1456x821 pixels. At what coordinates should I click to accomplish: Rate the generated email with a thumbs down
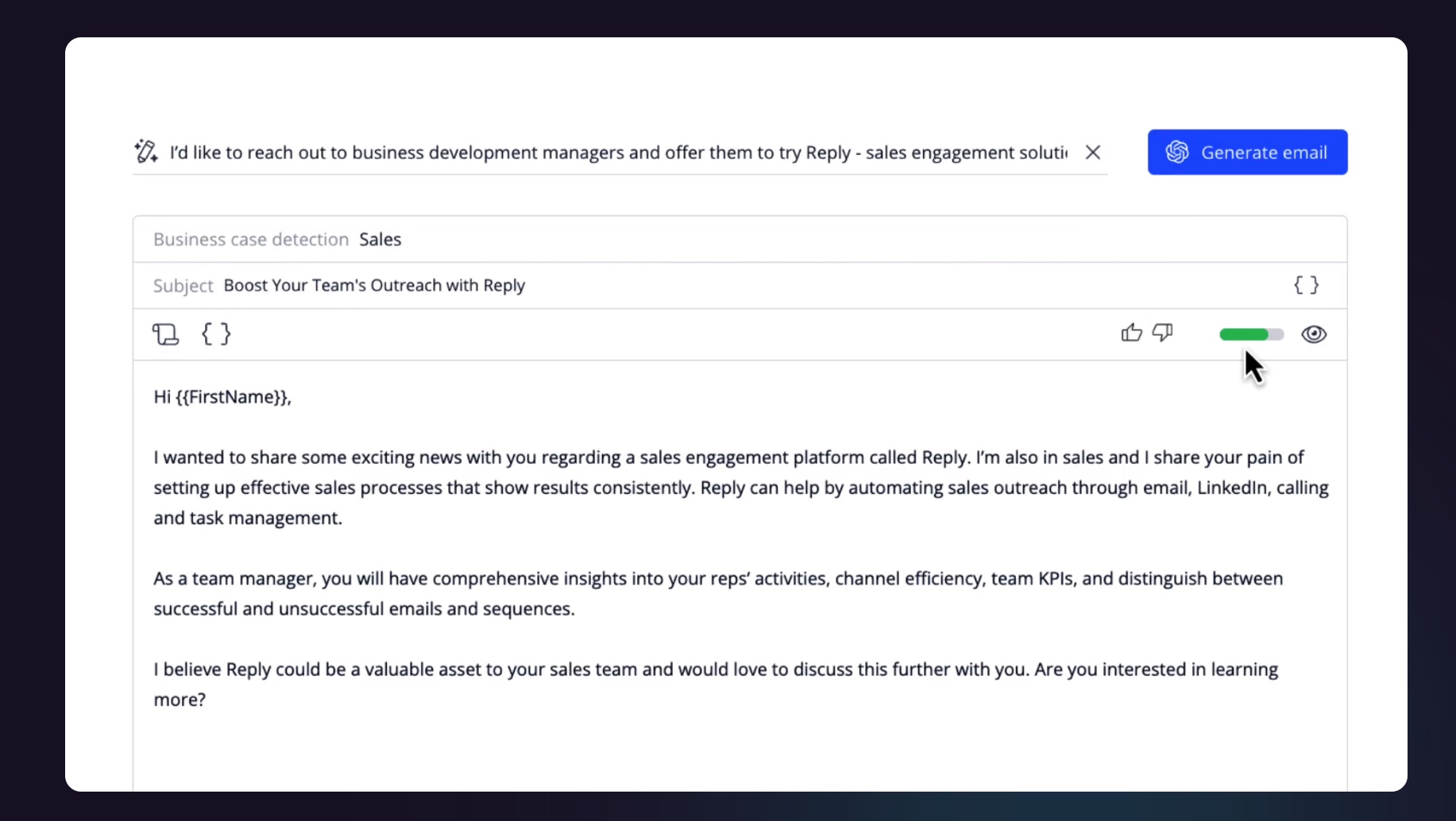tap(1161, 333)
